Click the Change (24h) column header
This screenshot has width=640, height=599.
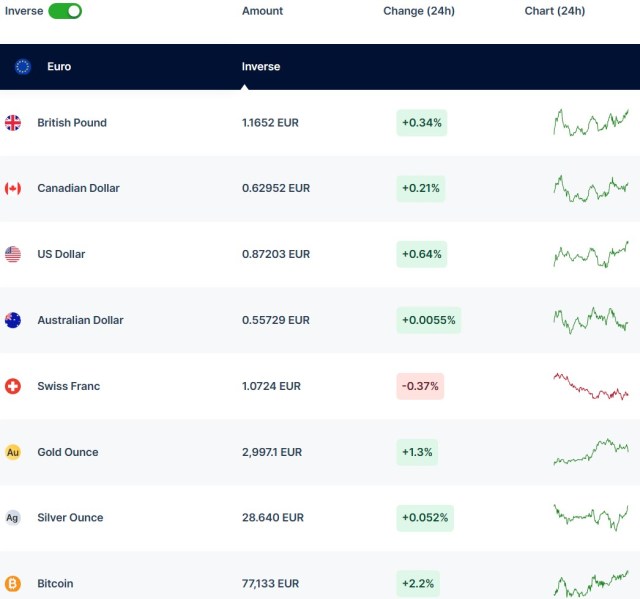tap(418, 11)
